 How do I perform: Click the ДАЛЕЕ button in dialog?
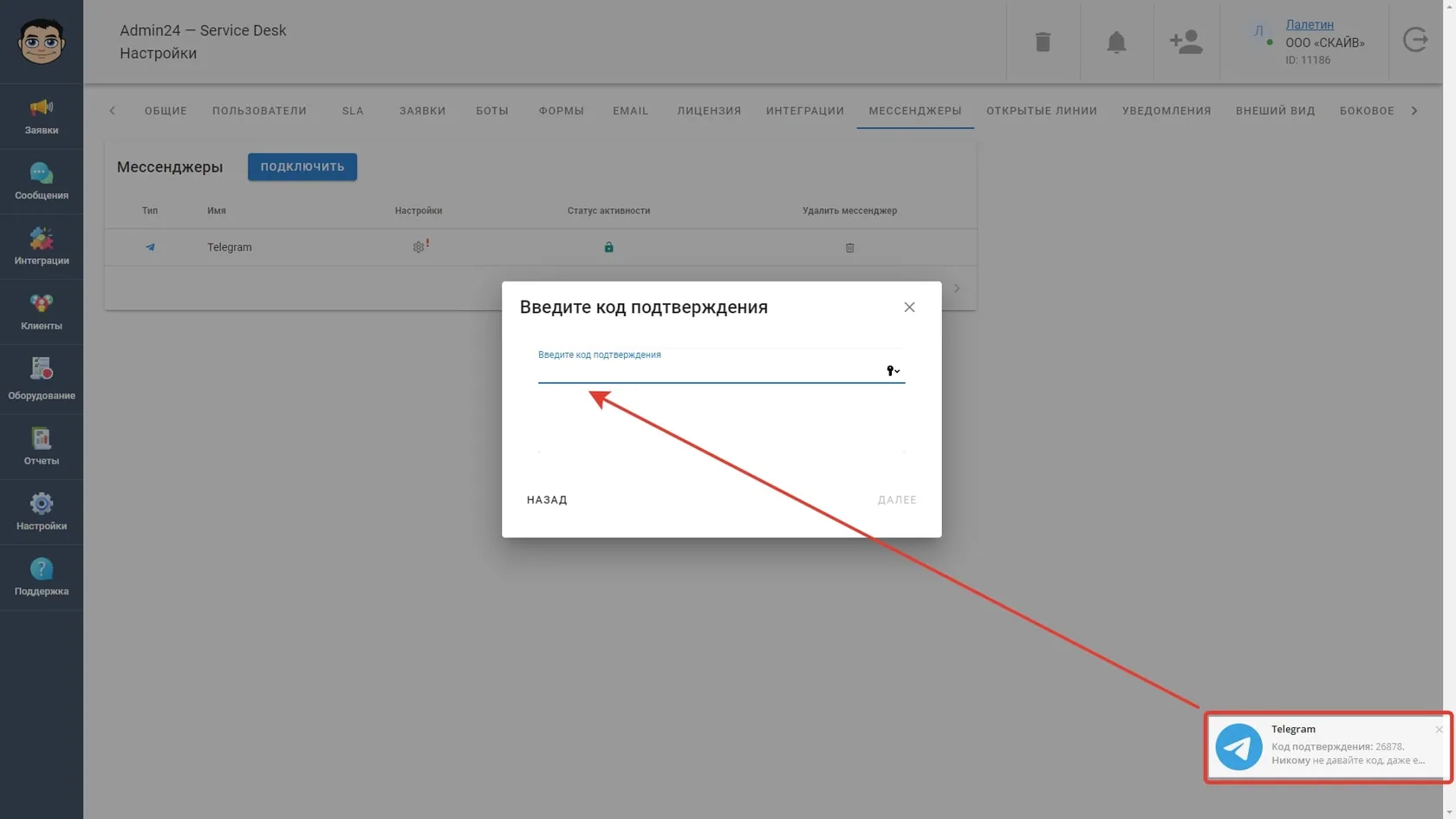point(897,500)
